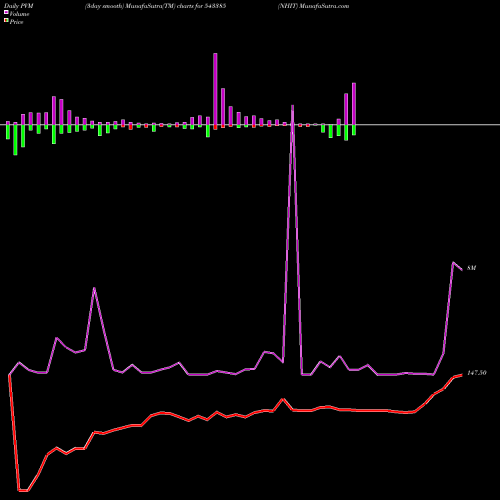The height and width of the screenshot is (500, 500).
Task: Click the red price line's lowest point
Action: pos(23,490)
